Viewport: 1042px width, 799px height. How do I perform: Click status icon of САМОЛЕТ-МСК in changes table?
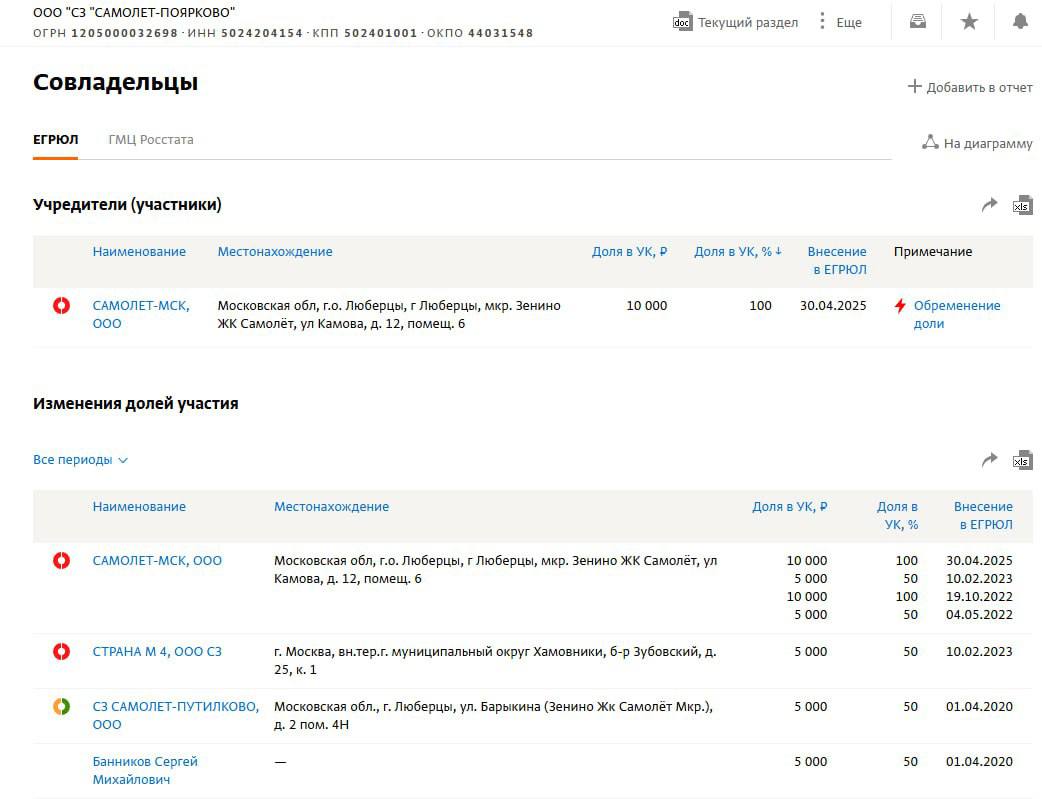(x=61, y=560)
